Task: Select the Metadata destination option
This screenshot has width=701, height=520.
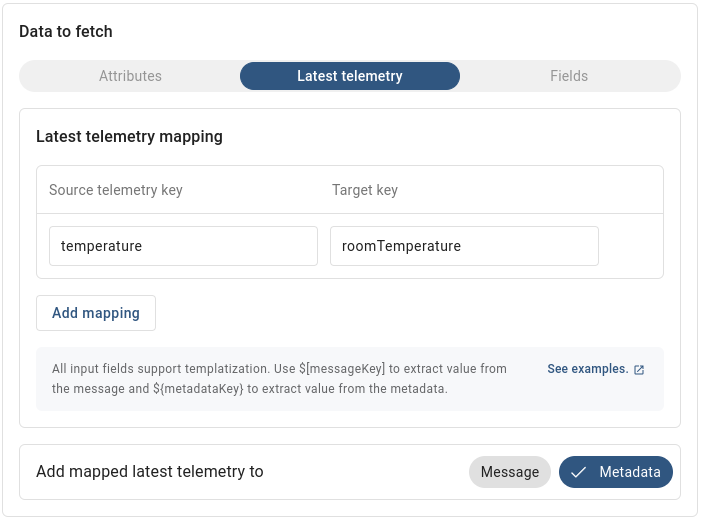Action: (x=616, y=472)
